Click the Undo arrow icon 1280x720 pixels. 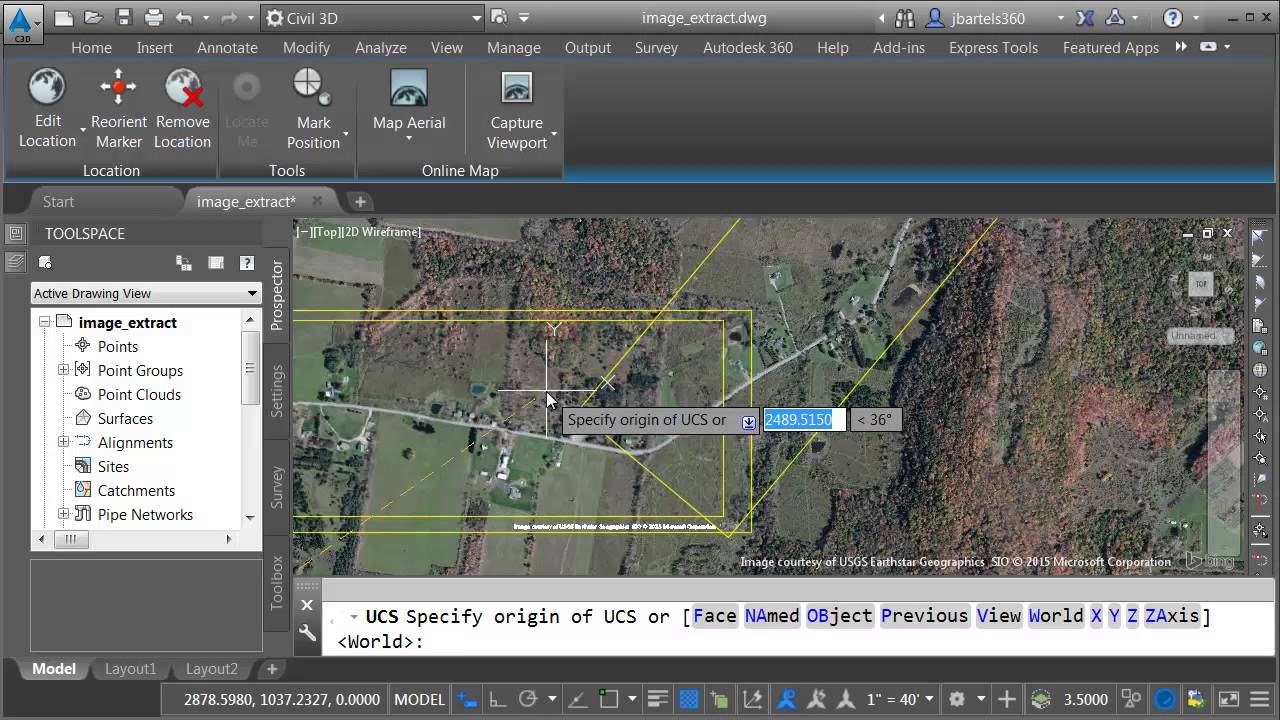pos(183,18)
